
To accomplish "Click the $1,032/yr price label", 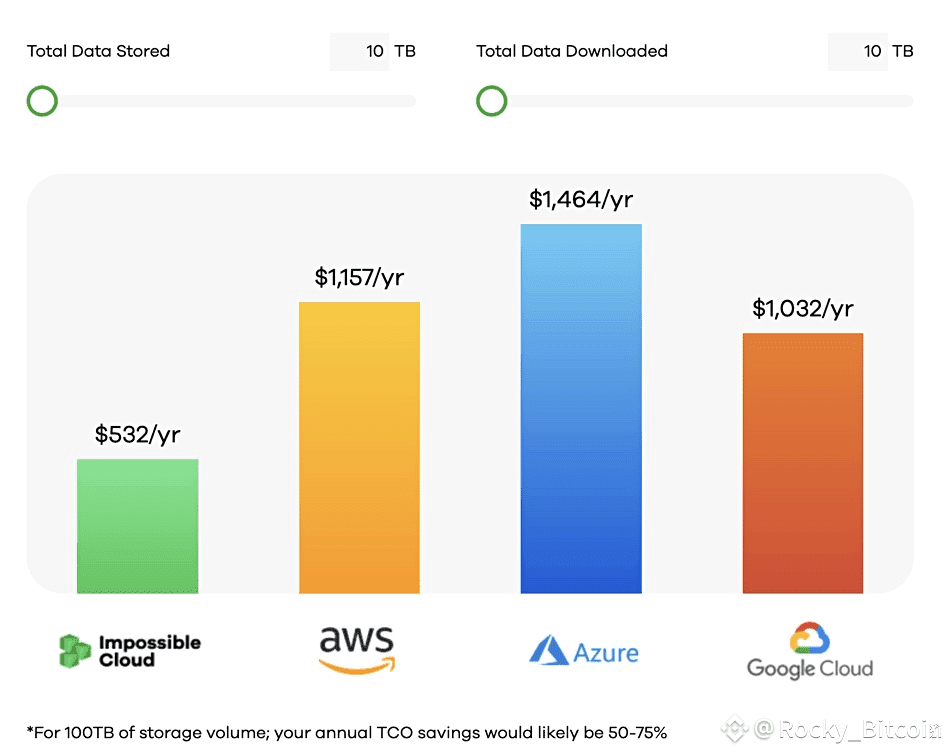I will pyautogui.click(x=803, y=309).
